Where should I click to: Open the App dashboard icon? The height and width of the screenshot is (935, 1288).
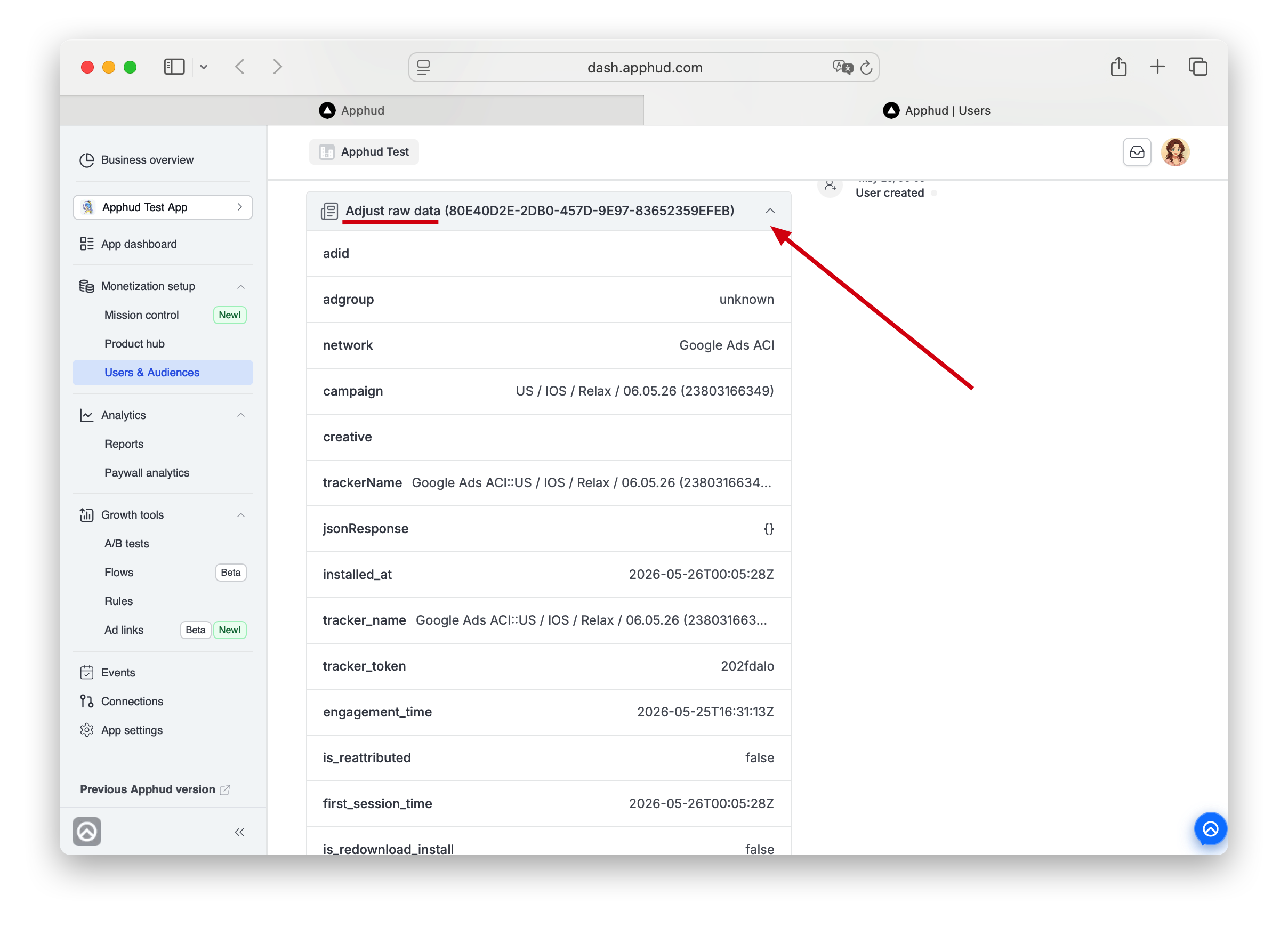pyautogui.click(x=87, y=244)
